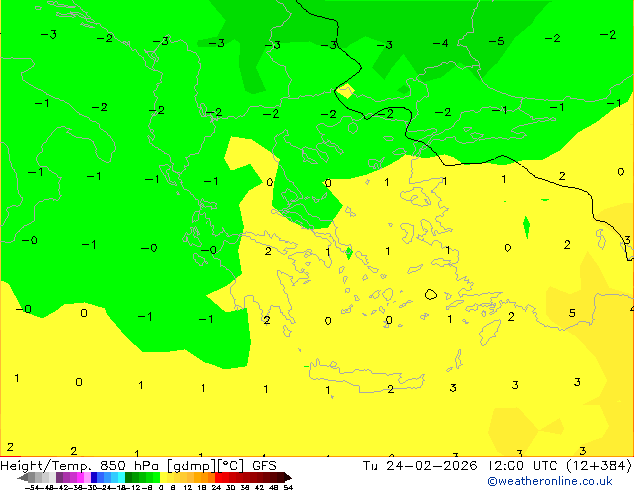Screen dimensions: 634x490
Task: Click the "12:00 UTC" valid time text
Action: tap(525, 466)
